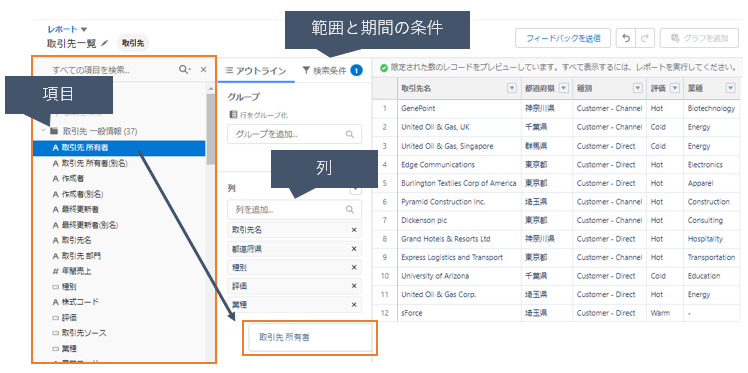The height and width of the screenshot is (373, 748).
Task: Click the 取引先 tag beside report title
Action: (x=133, y=43)
